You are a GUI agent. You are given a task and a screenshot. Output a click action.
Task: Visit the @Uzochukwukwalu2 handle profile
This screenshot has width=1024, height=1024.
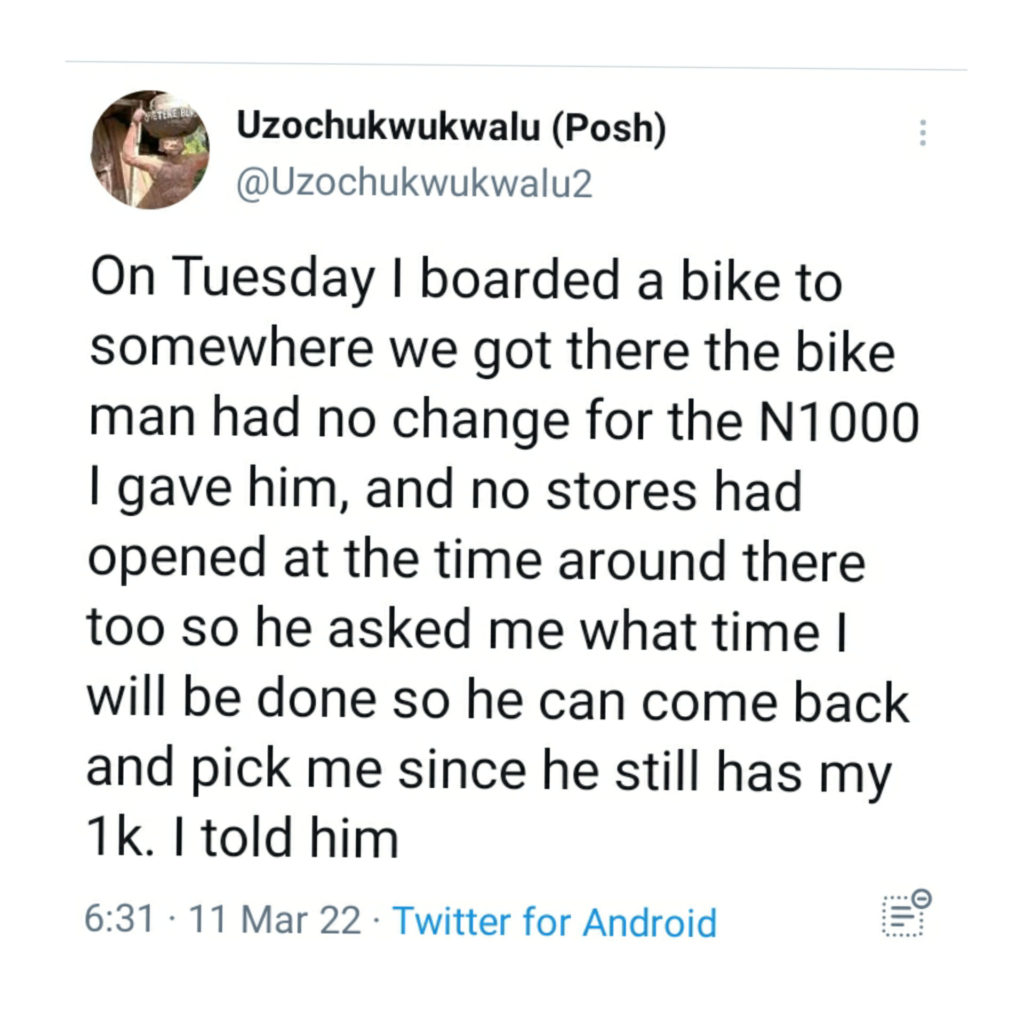pyautogui.click(x=414, y=184)
